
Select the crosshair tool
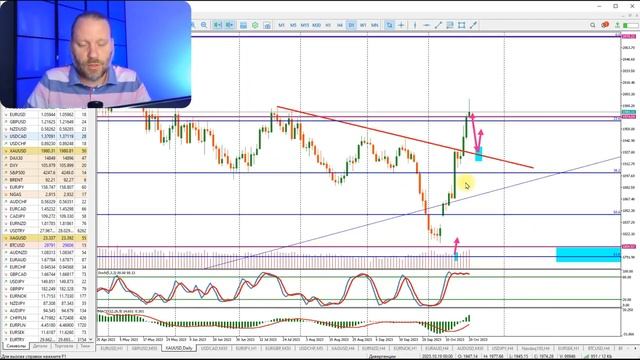401,25
